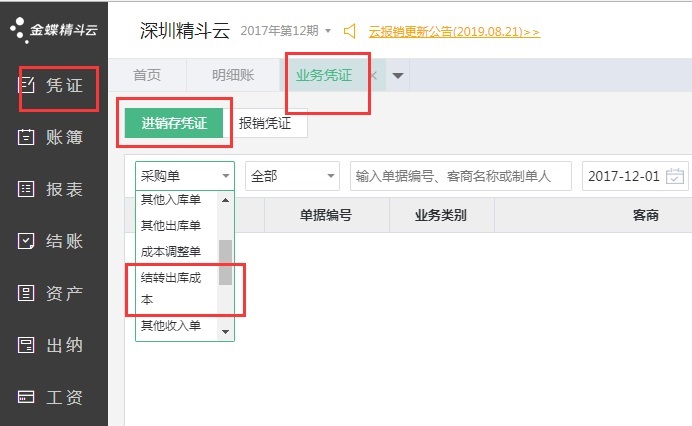This screenshot has height=426, width=692.
Task: Click the dropdown list scroll up arrow
Action: [x=226, y=200]
